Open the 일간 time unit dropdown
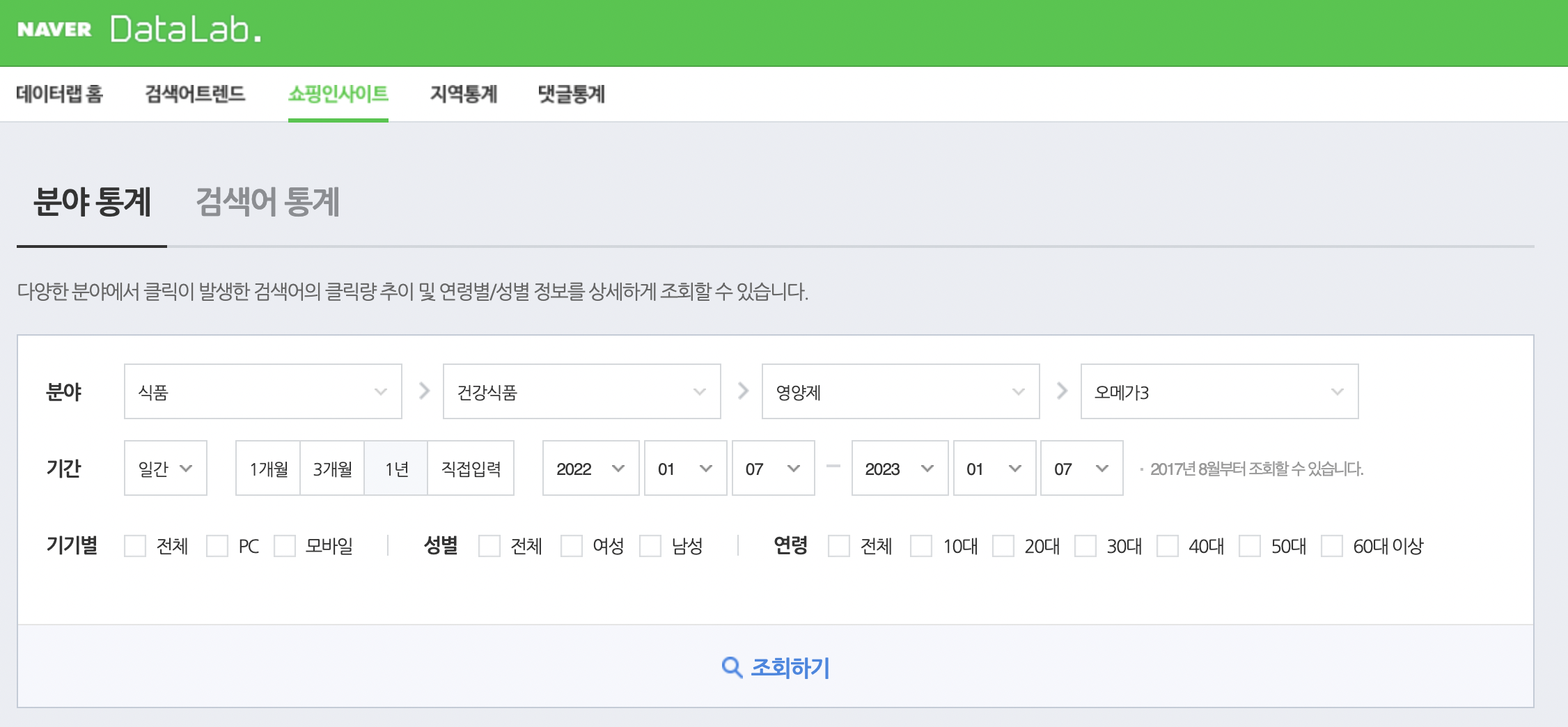 (166, 468)
